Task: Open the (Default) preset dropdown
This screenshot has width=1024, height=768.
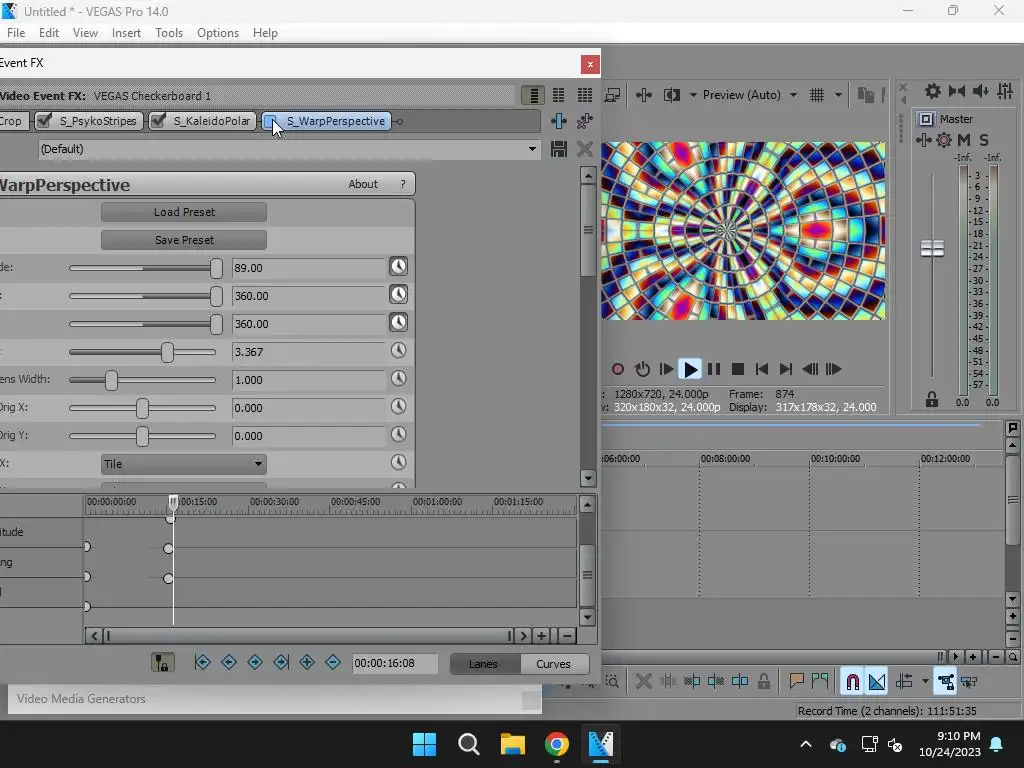Action: (532, 149)
